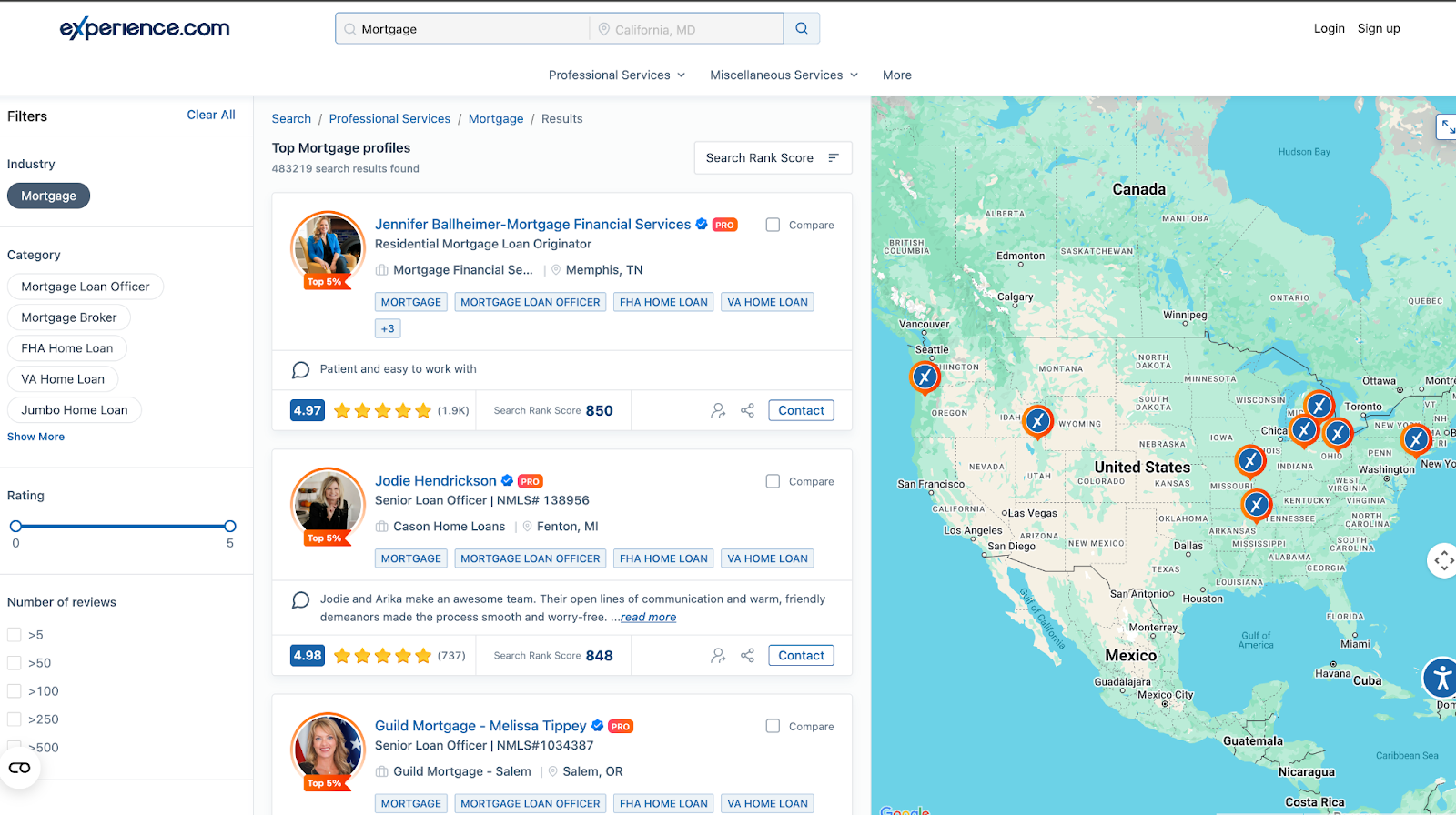
Task: Select VA Home Loan category
Action: (x=63, y=379)
